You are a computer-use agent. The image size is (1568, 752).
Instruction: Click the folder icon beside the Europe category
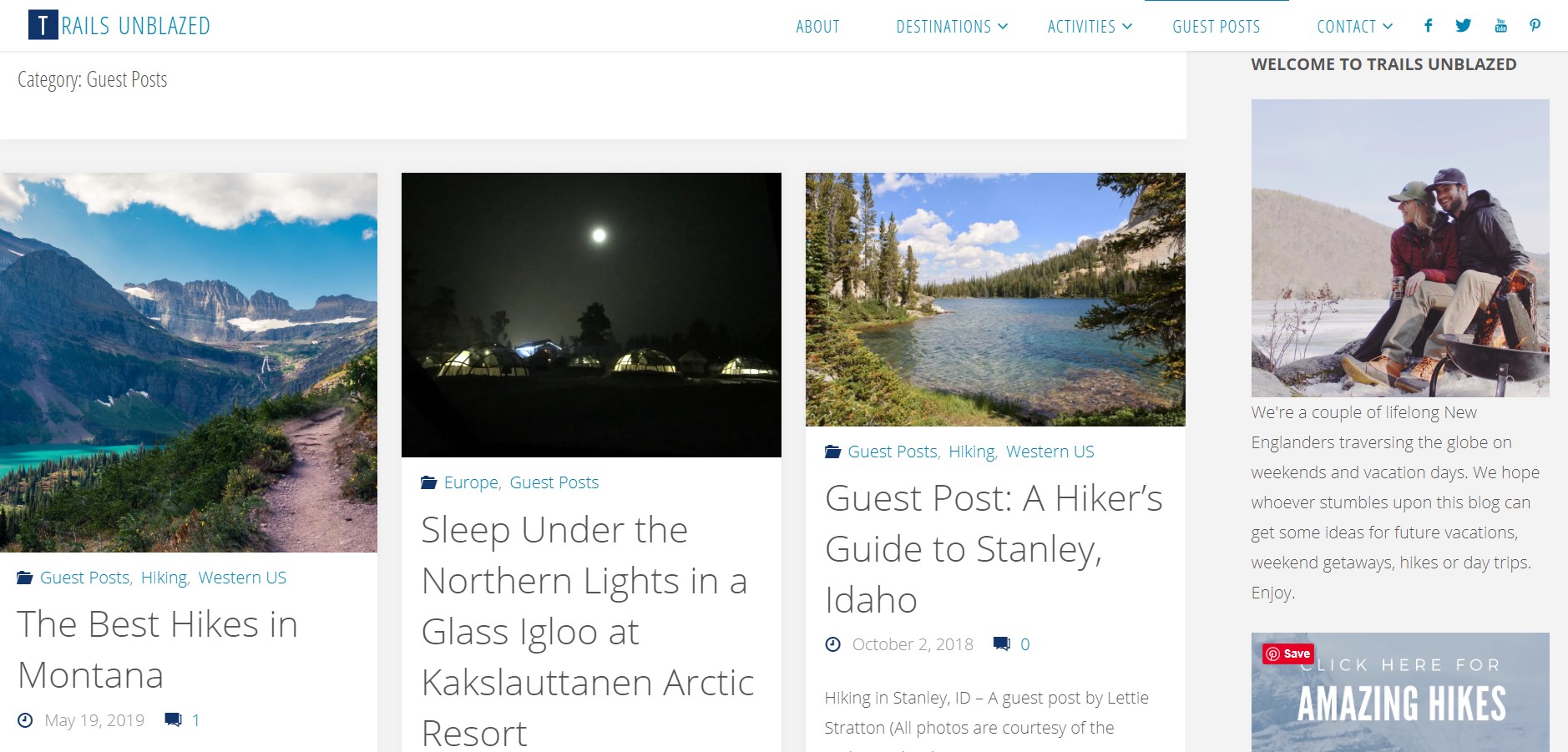coord(428,482)
